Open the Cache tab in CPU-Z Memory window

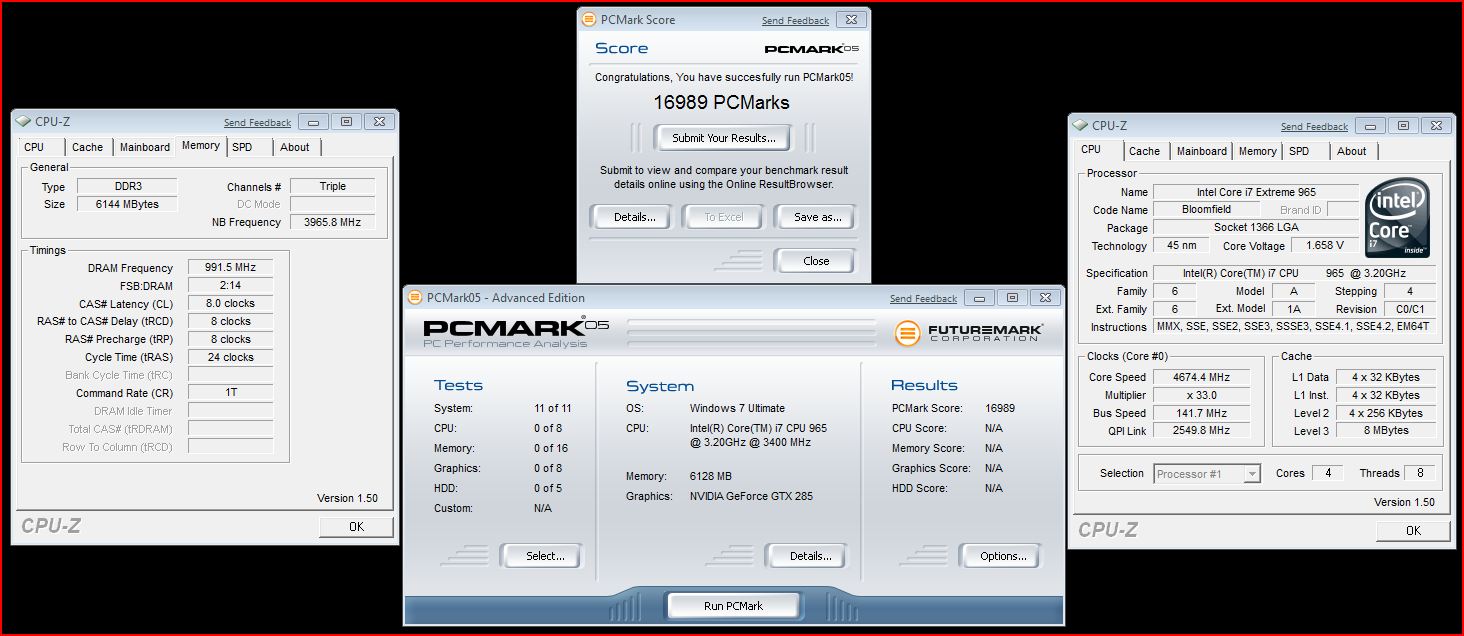tap(87, 147)
